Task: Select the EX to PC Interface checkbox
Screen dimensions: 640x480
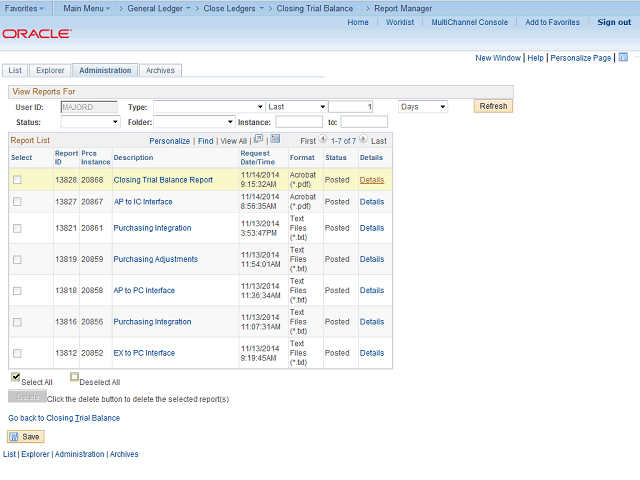Action: (17, 353)
